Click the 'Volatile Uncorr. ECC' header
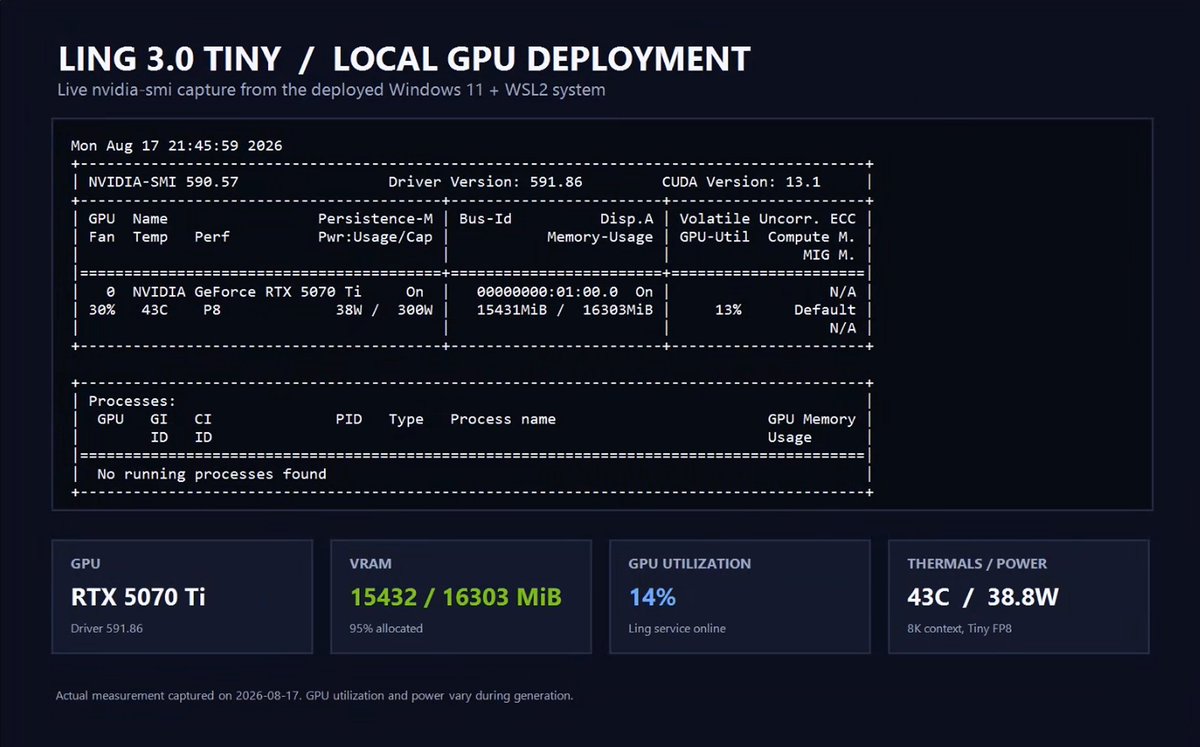Viewport: 1200px width, 747px height. tap(768, 219)
